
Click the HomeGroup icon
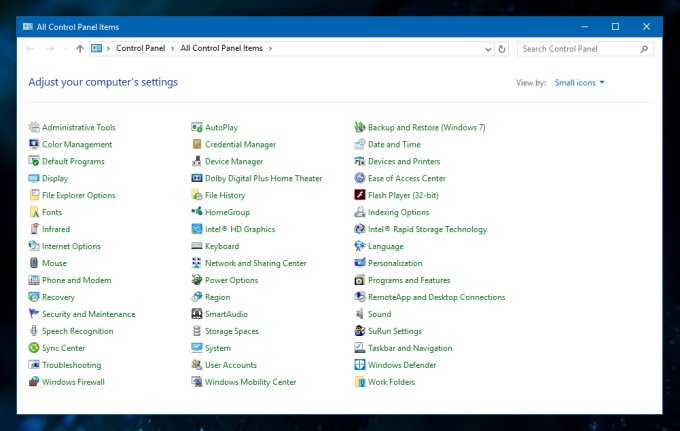[x=197, y=212]
